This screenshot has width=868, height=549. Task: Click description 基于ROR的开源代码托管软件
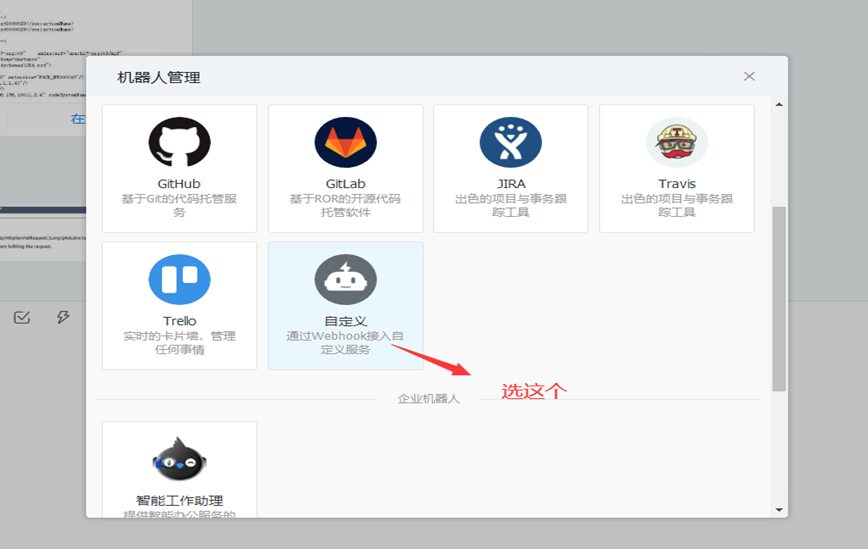(345, 205)
